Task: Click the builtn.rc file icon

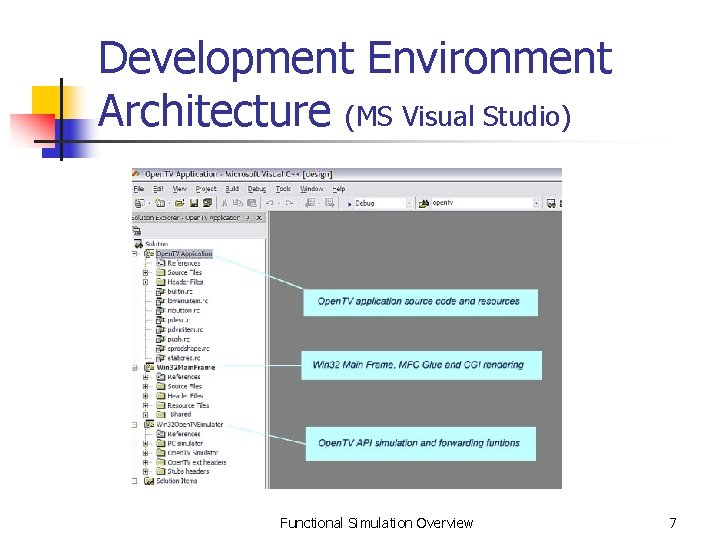Action: click(x=160, y=292)
